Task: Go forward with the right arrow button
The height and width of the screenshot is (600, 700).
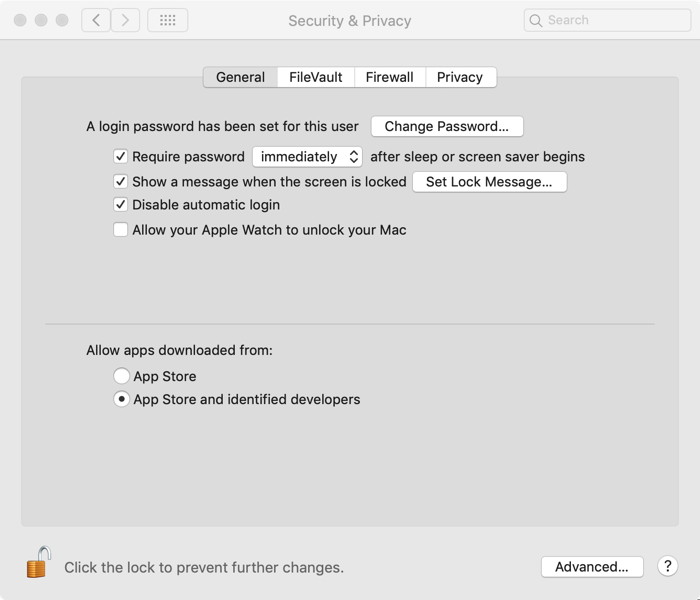Action: [125, 20]
